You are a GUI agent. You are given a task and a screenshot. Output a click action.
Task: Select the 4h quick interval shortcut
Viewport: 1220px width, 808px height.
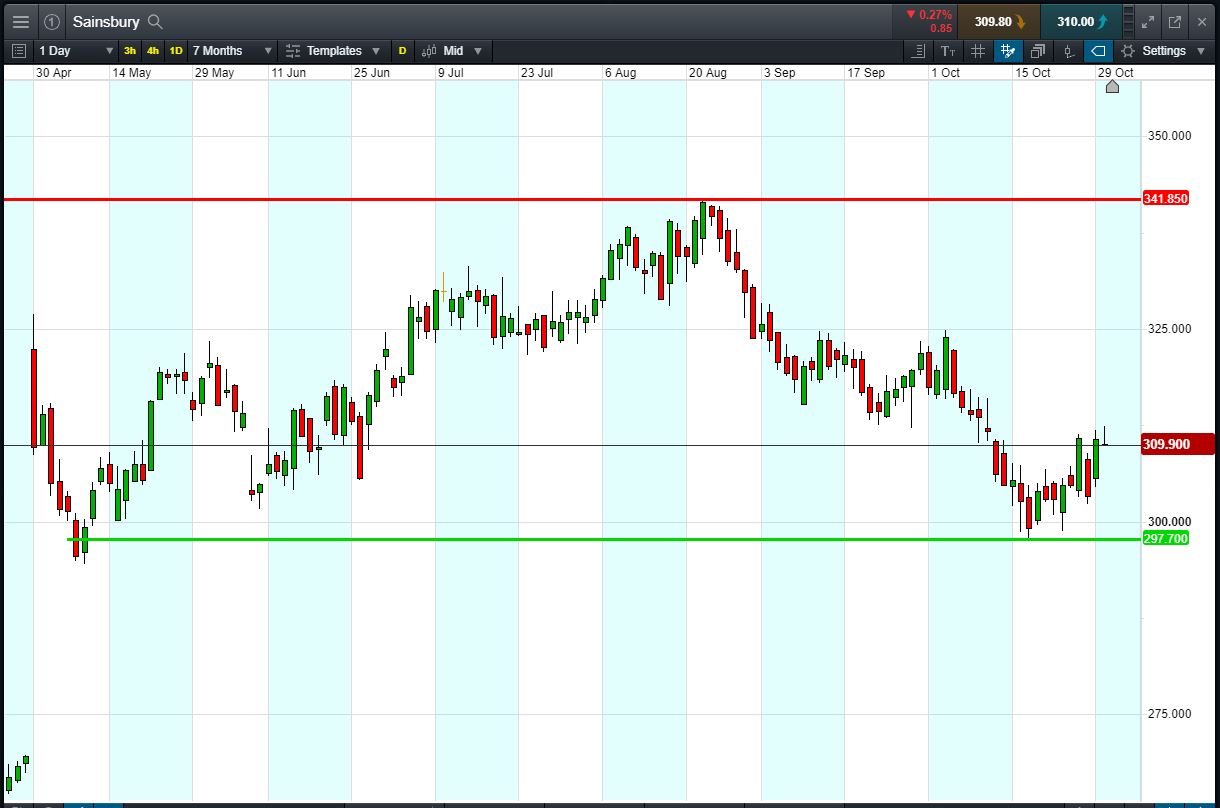153,51
